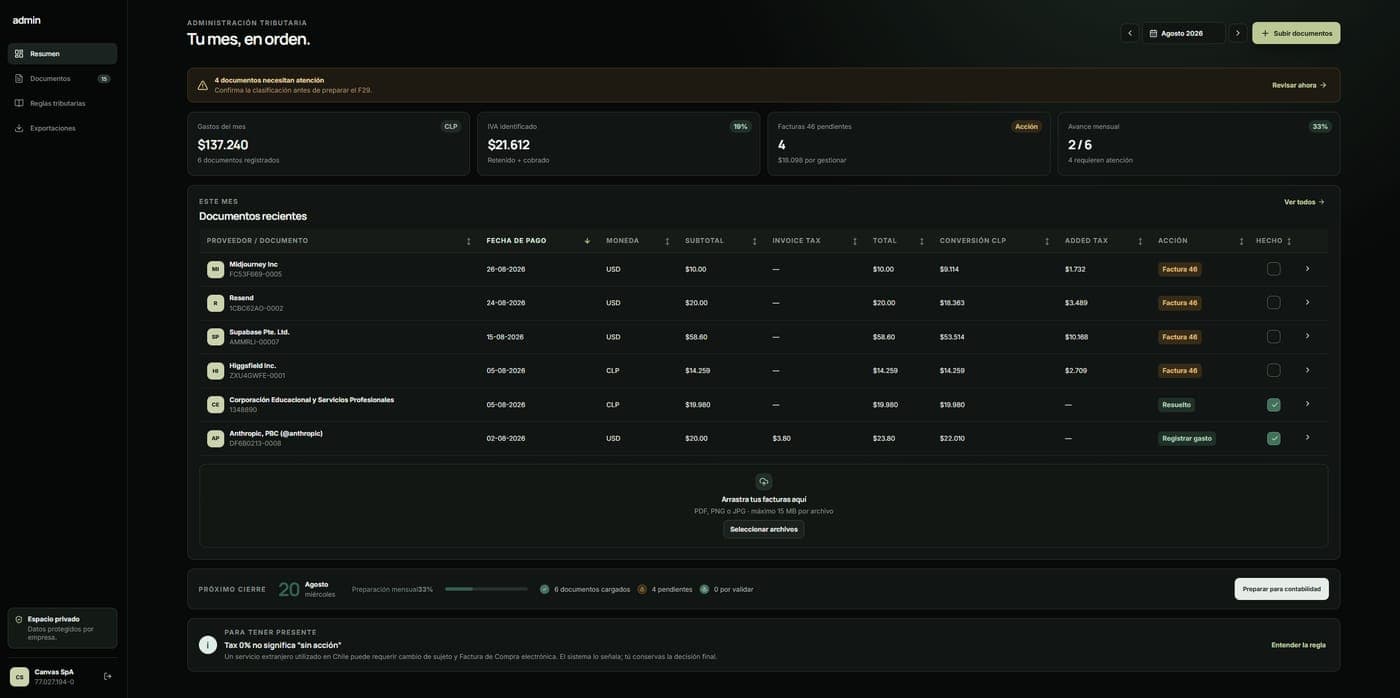1400x698 pixels.
Task: Click Preparar para contabilidad button
Action: [x=1282, y=589]
